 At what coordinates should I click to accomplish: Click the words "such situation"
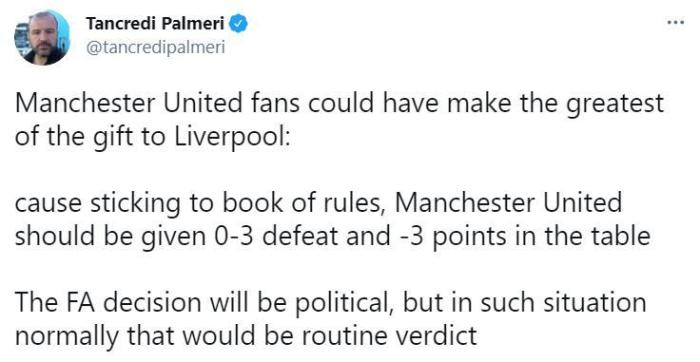coord(563,302)
